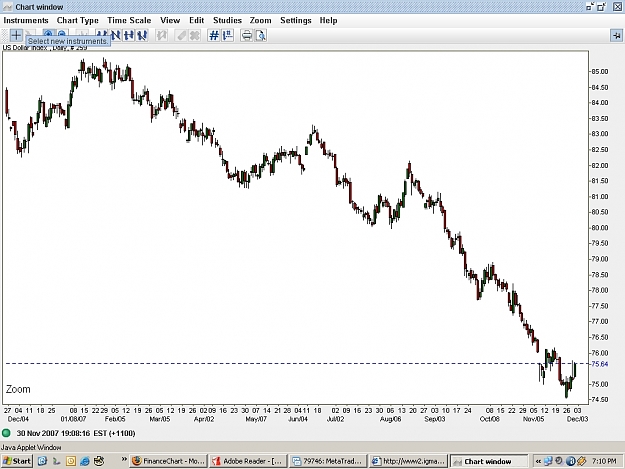
Task: Select the fourth chart-type icon before greyed tools
Action: [142, 35]
